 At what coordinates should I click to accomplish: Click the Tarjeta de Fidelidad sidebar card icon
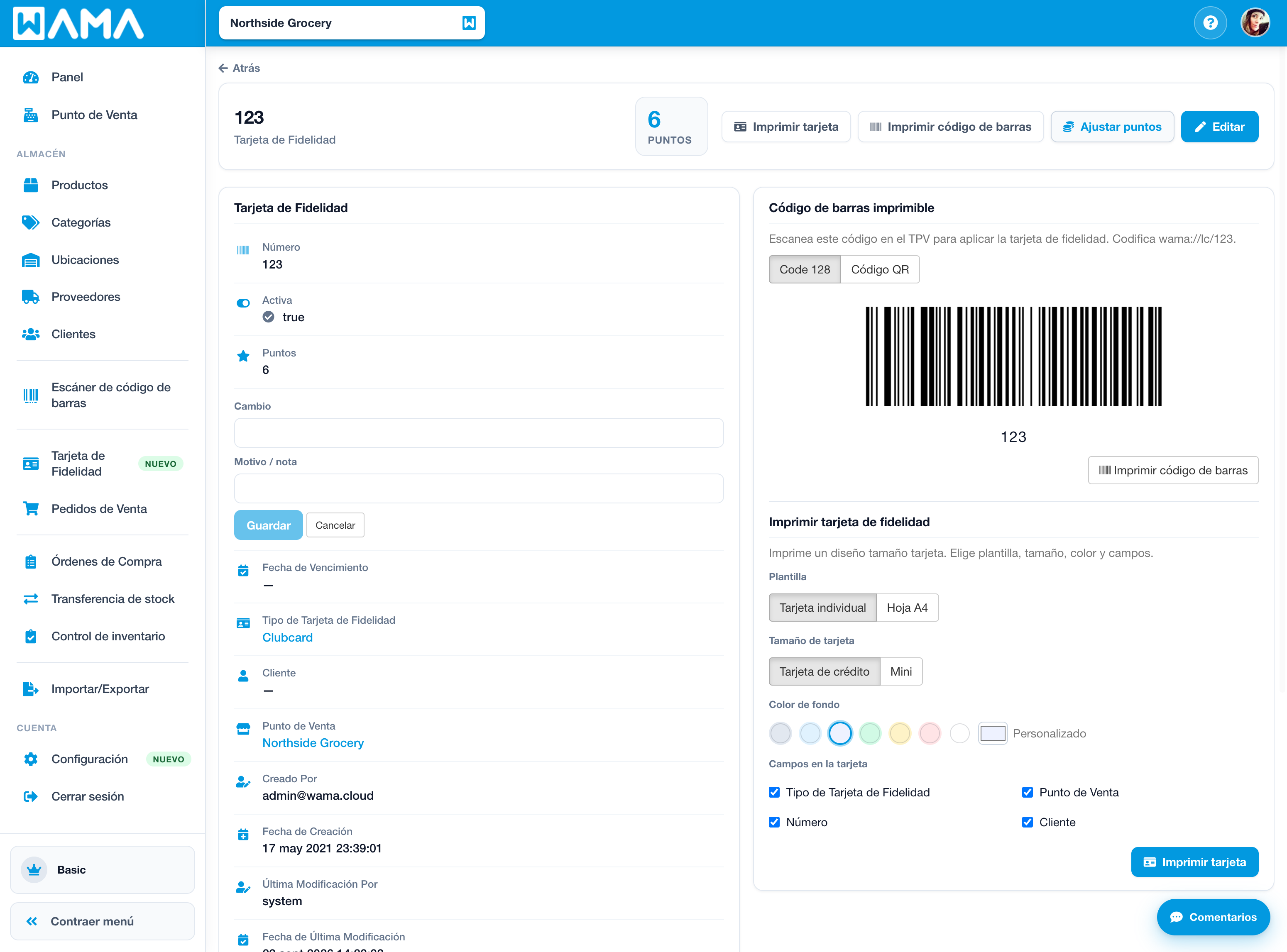point(31,464)
